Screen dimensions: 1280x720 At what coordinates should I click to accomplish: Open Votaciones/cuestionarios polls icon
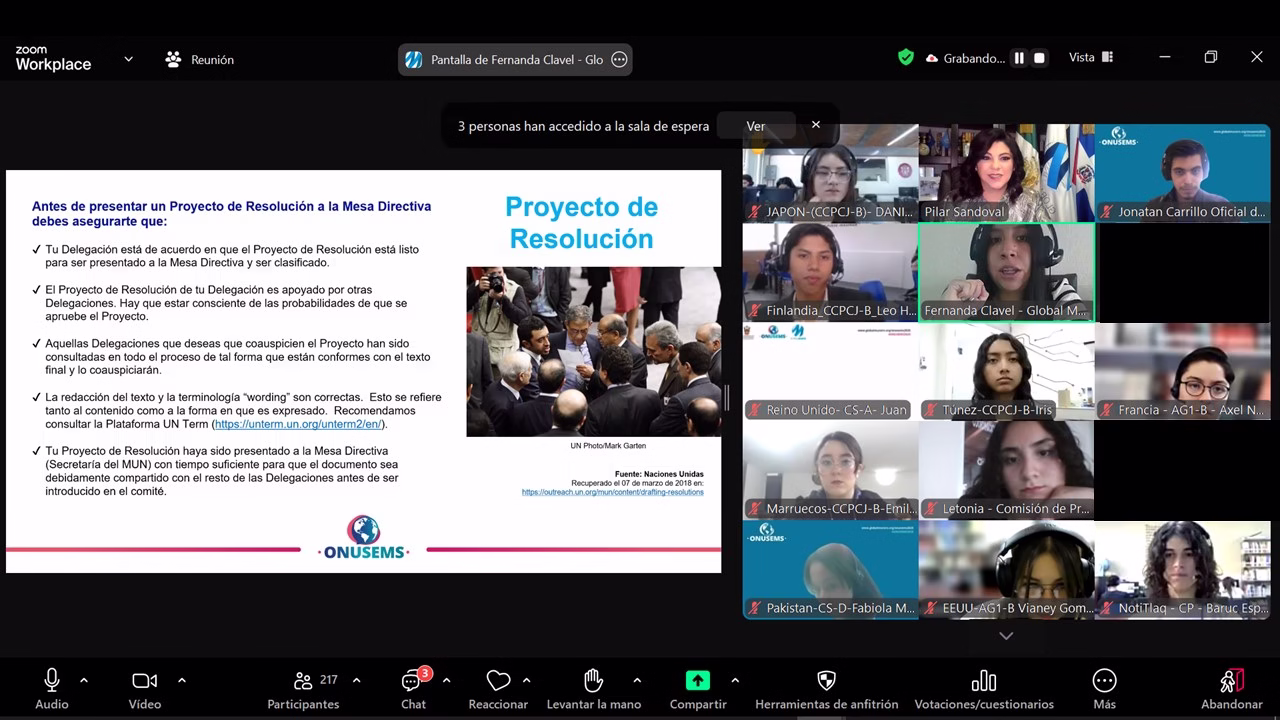click(x=983, y=682)
